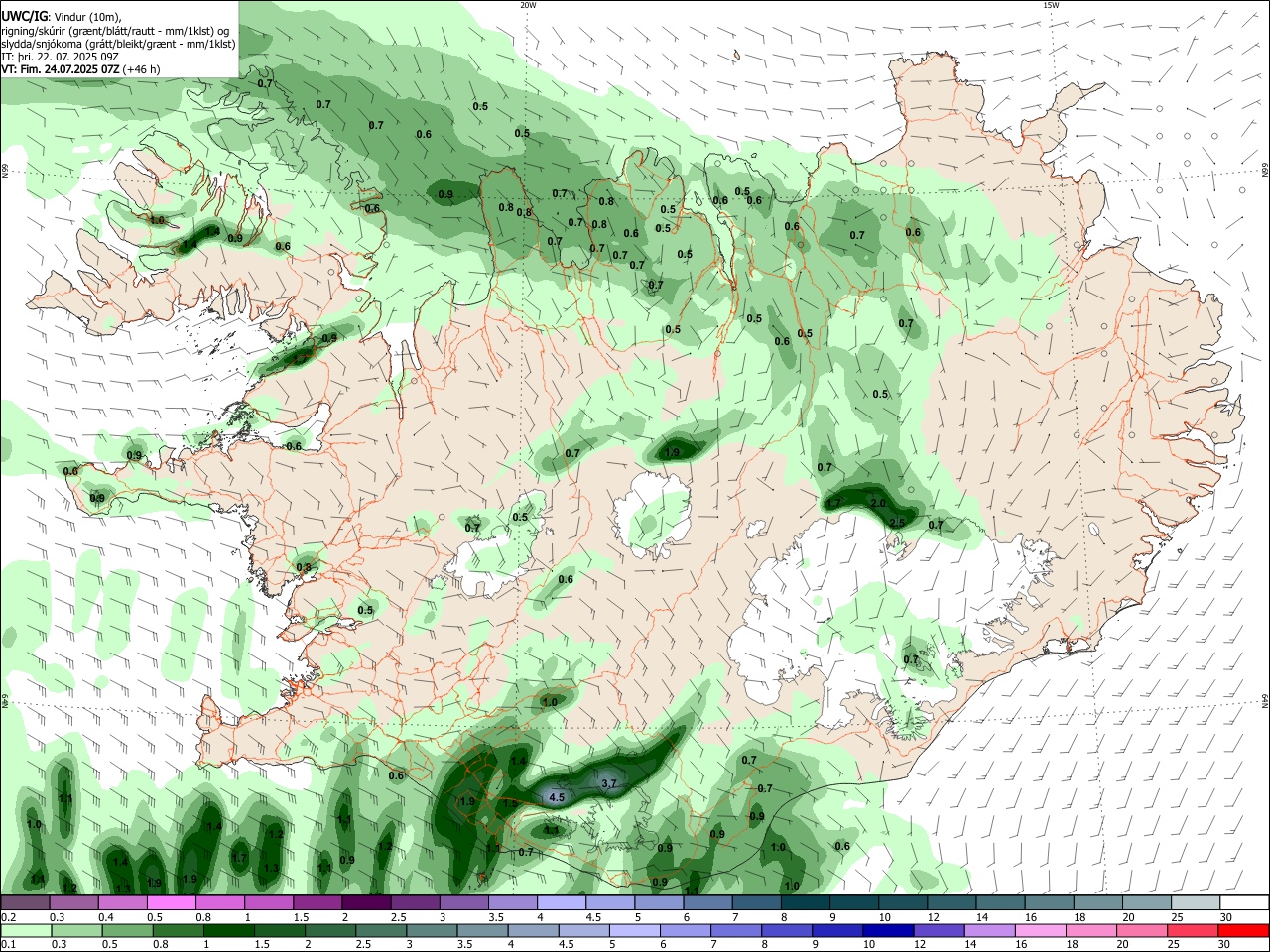
Task: Select the 'VT: Fim. 24.07.2025 07Z (+46 h)' line
Action: click(x=80, y=69)
